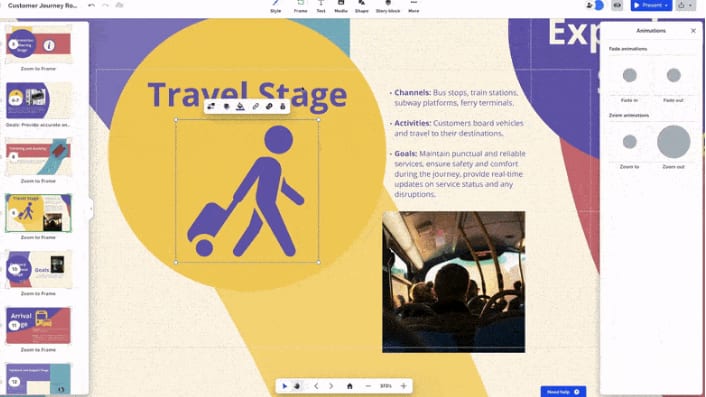Open the Style tool in the top toolbar
Viewport: 706px width, 397px height.
coord(276,6)
